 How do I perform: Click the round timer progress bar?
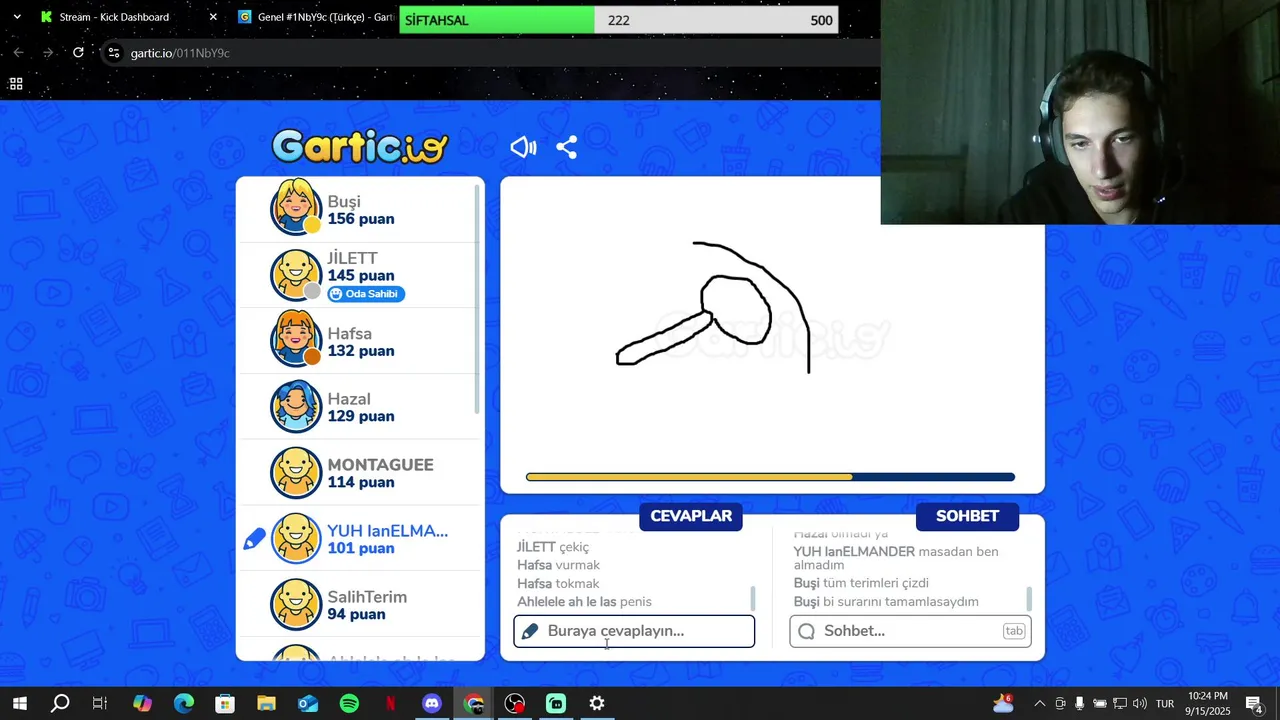(x=770, y=477)
